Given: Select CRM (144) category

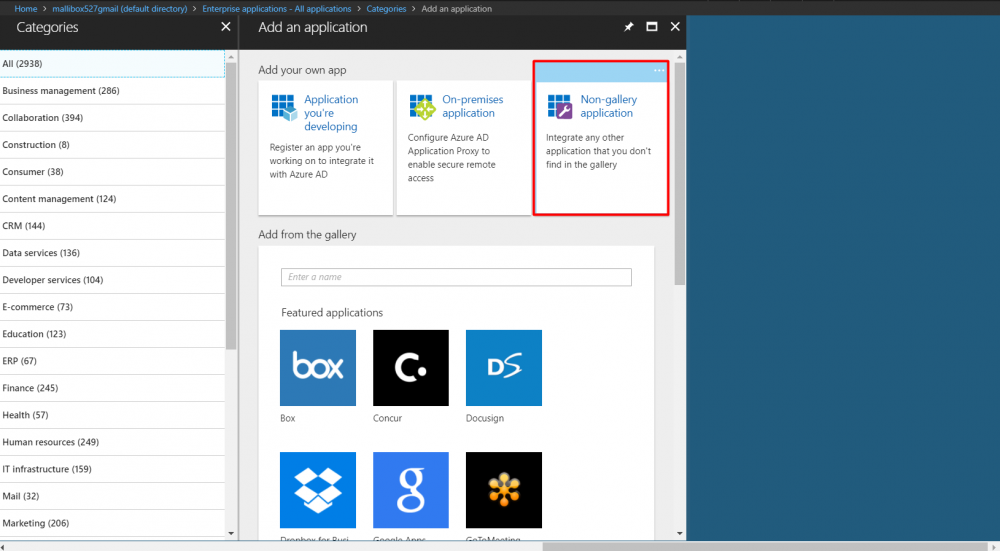Looking at the screenshot, I should tap(112, 226).
